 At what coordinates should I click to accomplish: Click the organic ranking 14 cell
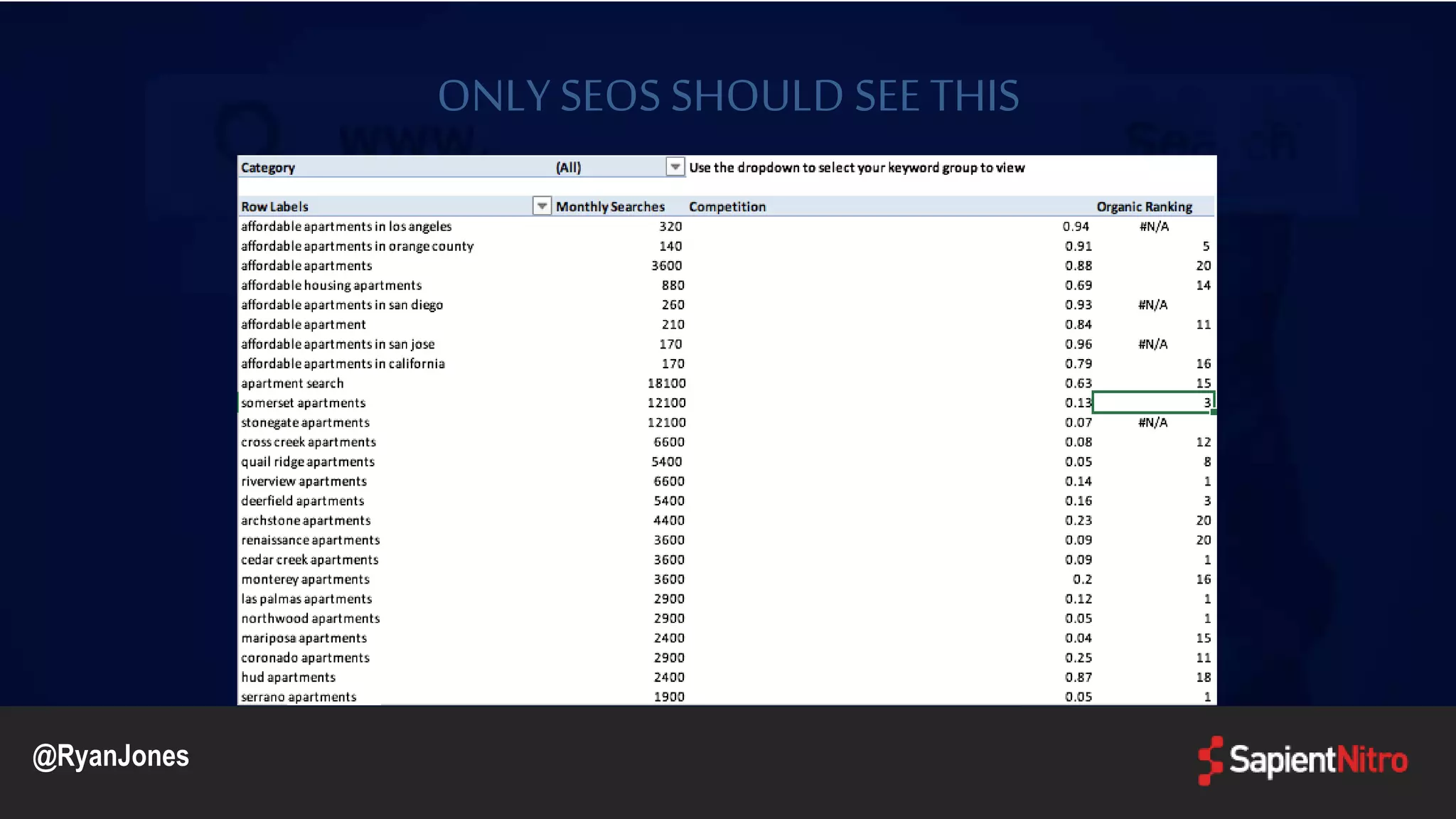tap(1203, 285)
